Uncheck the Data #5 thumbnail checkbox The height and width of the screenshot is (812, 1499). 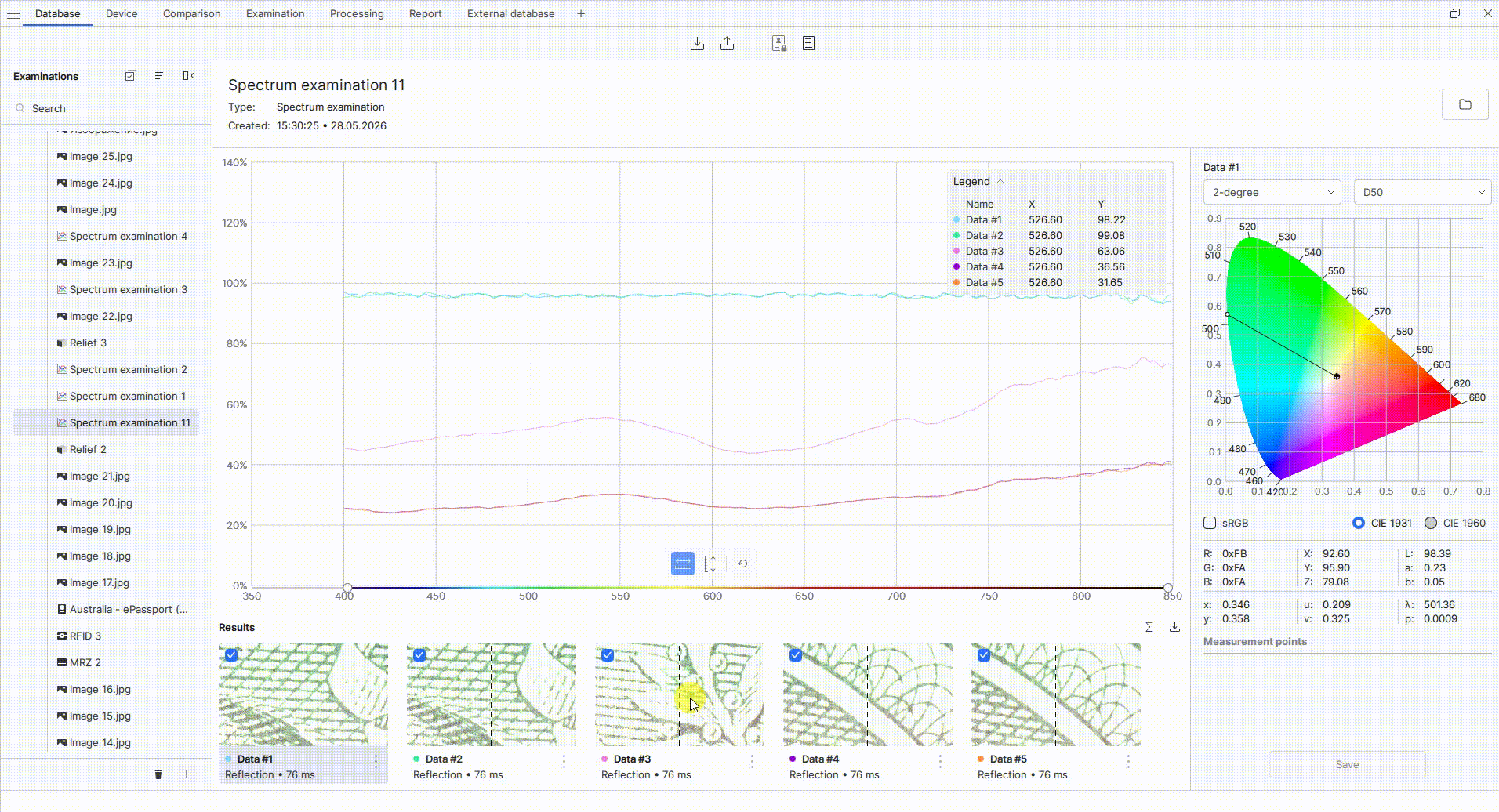[983, 655]
